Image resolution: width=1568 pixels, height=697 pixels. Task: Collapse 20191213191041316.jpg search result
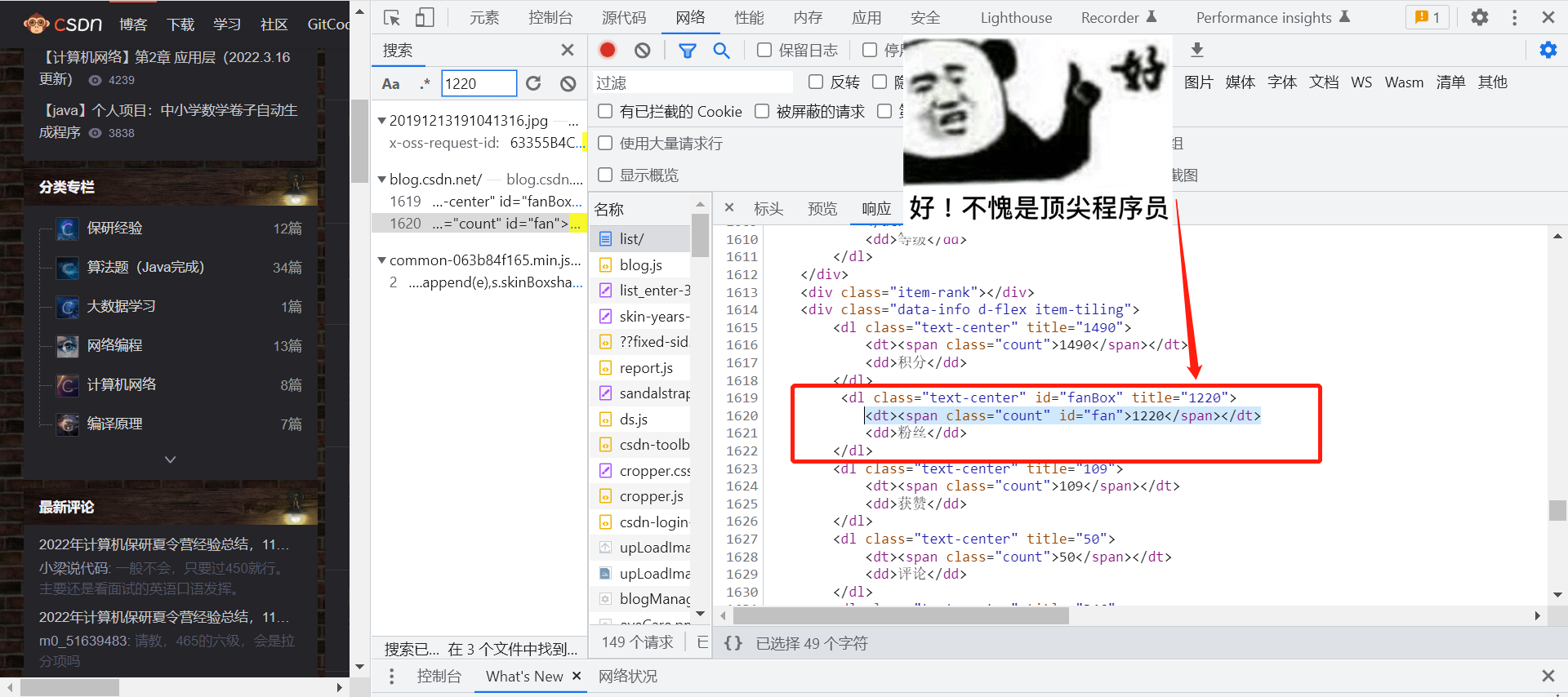(x=381, y=121)
